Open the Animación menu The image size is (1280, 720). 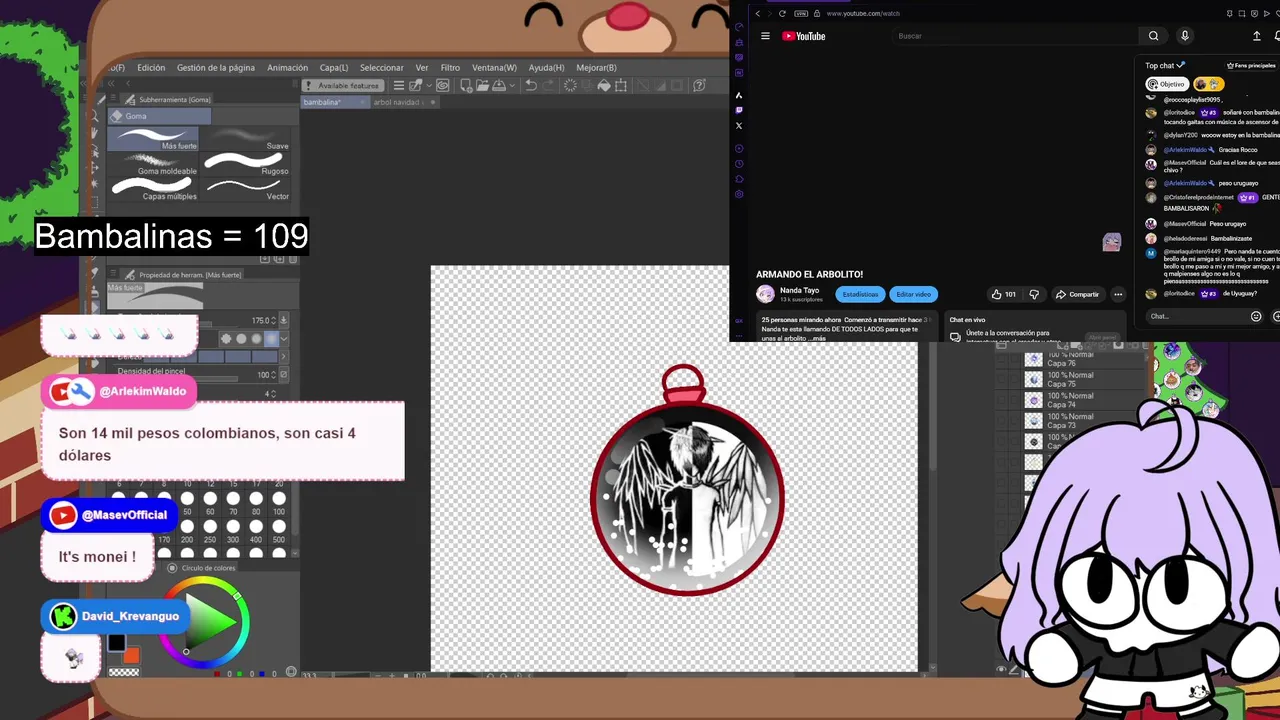pyautogui.click(x=287, y=68)
